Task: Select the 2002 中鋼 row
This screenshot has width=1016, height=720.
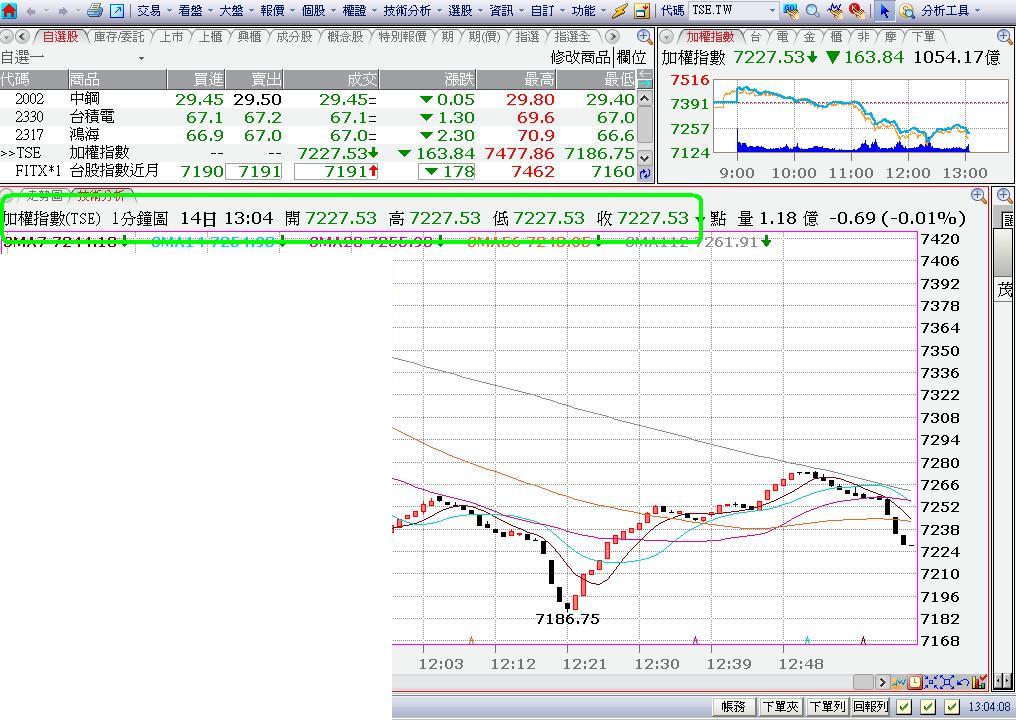Action: [318, 99]
